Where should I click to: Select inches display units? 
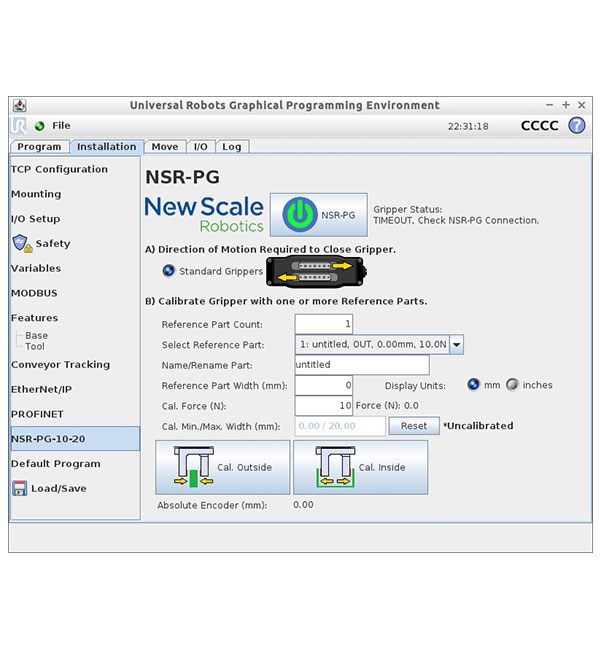point(512,385)
